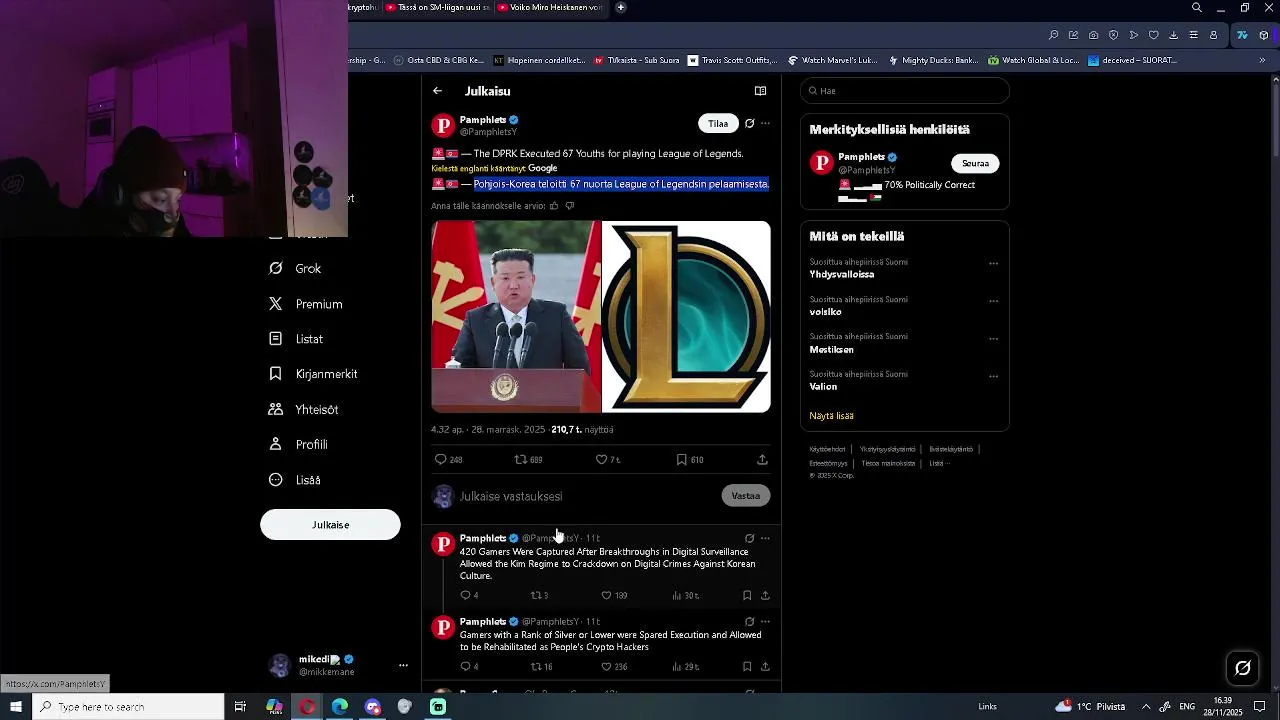Click Windows taskbar search box
1280x720 pixels.
[x=128, y=707]
